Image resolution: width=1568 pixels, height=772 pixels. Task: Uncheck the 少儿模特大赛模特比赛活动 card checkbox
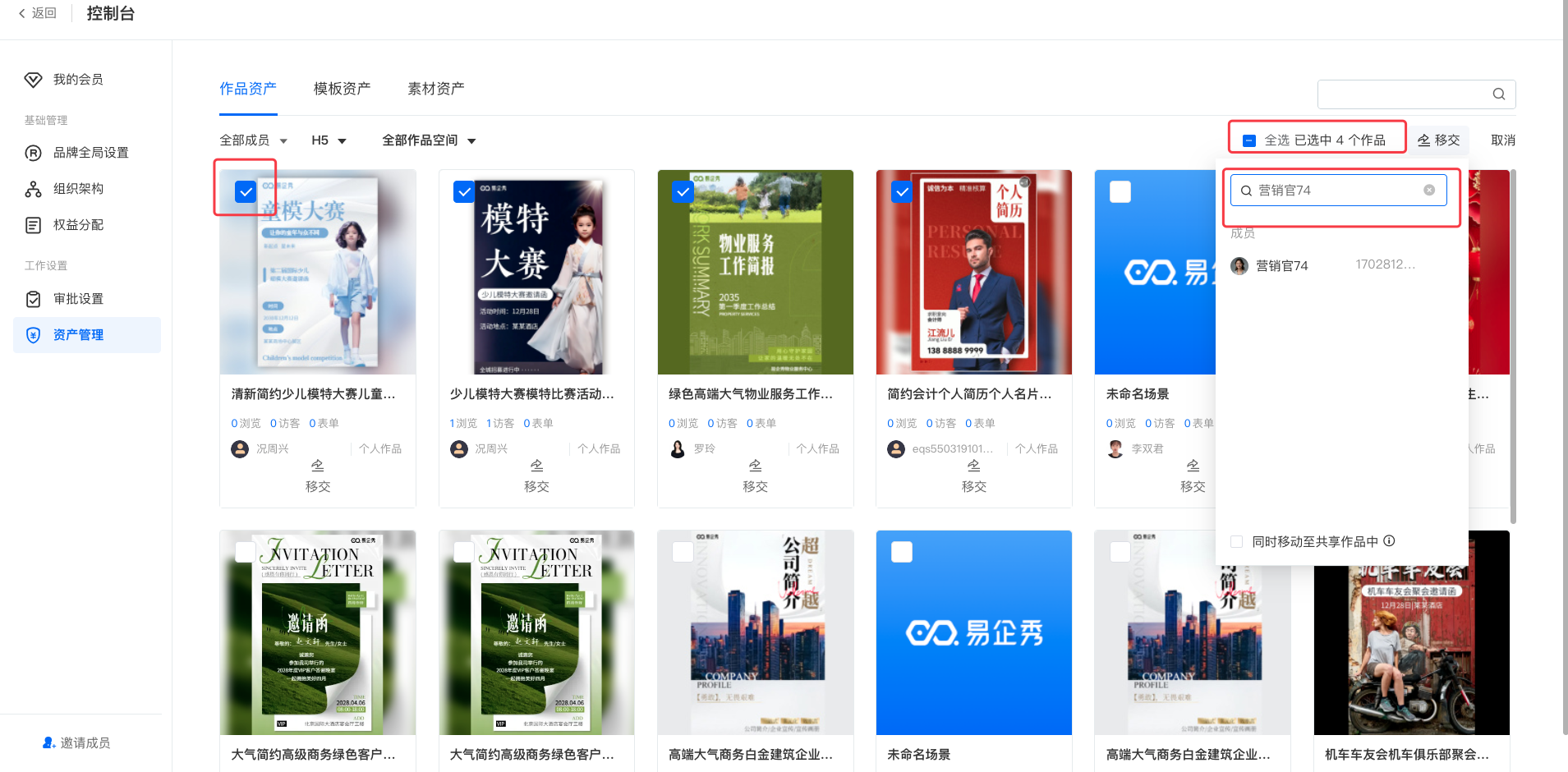464,192
